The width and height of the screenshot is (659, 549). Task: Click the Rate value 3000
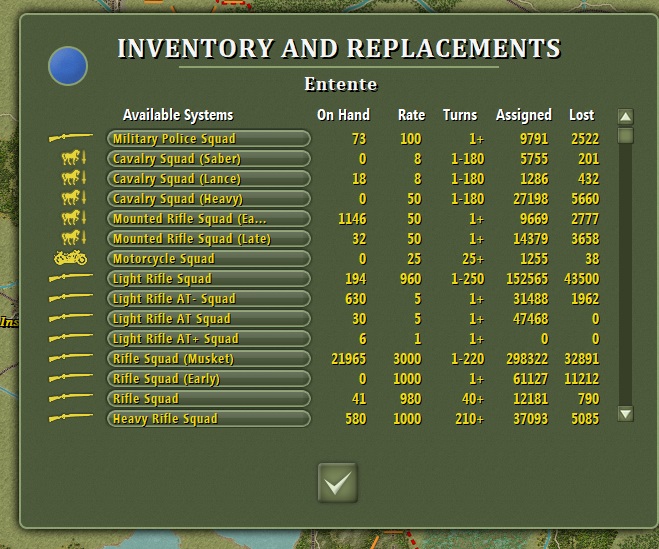pos(407,359)
